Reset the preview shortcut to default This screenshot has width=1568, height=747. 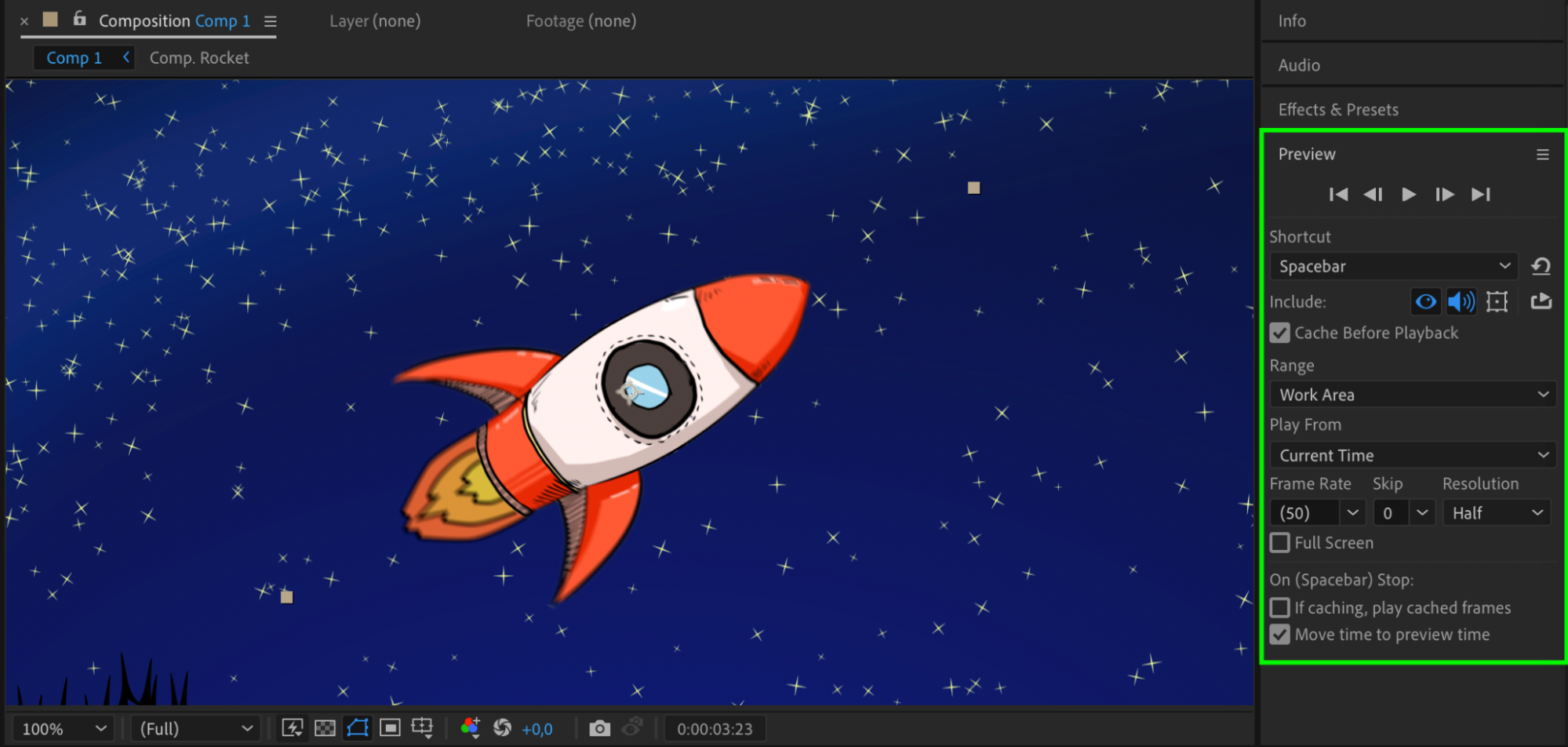(x=1541, y=267)
